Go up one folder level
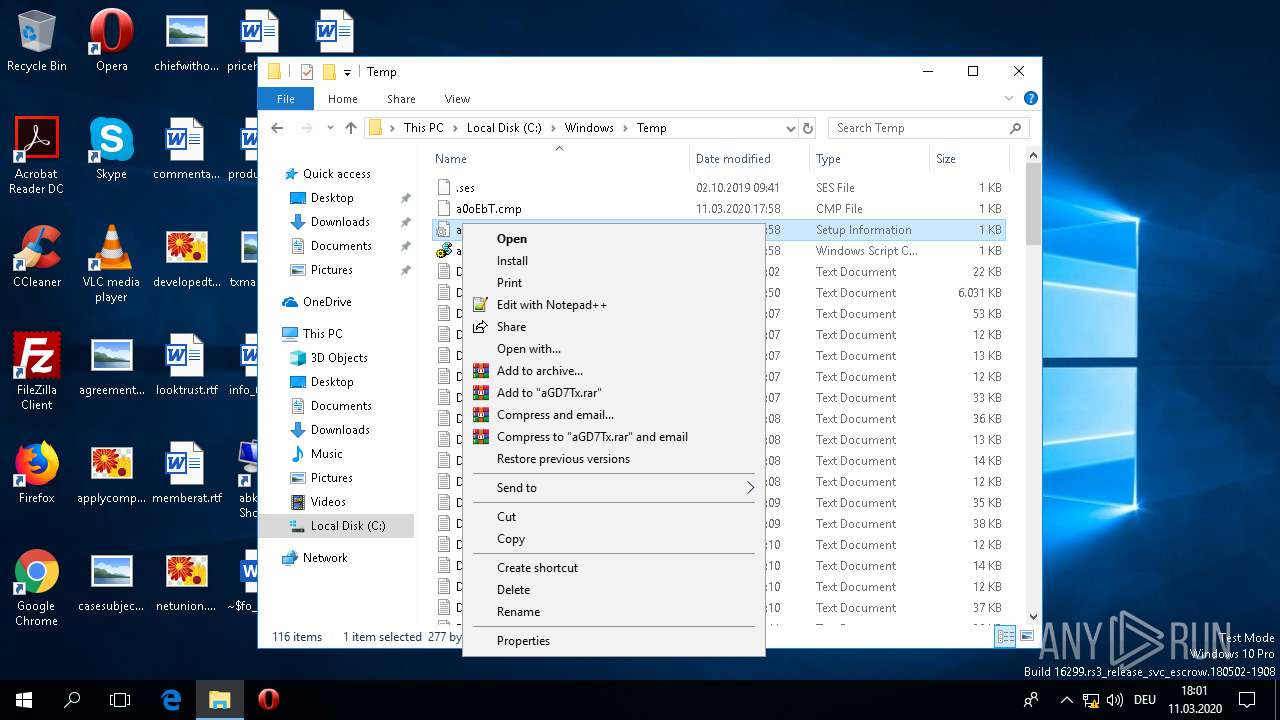This screenshot has width=1280, height=720. pyautogui.click(x=350, y=128)
